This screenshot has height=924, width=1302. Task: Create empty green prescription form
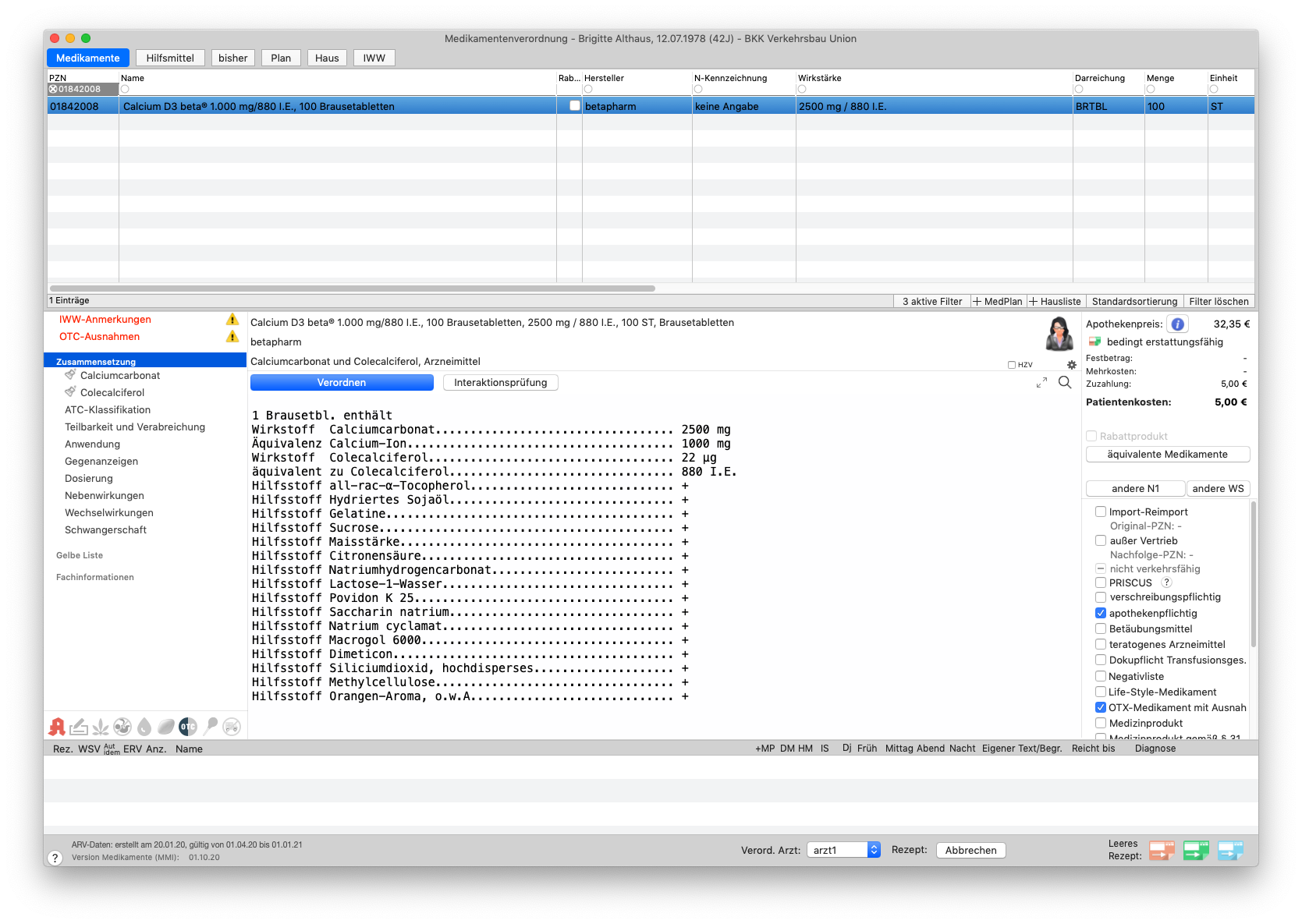pyautogui.click(x=1196, y=850)
